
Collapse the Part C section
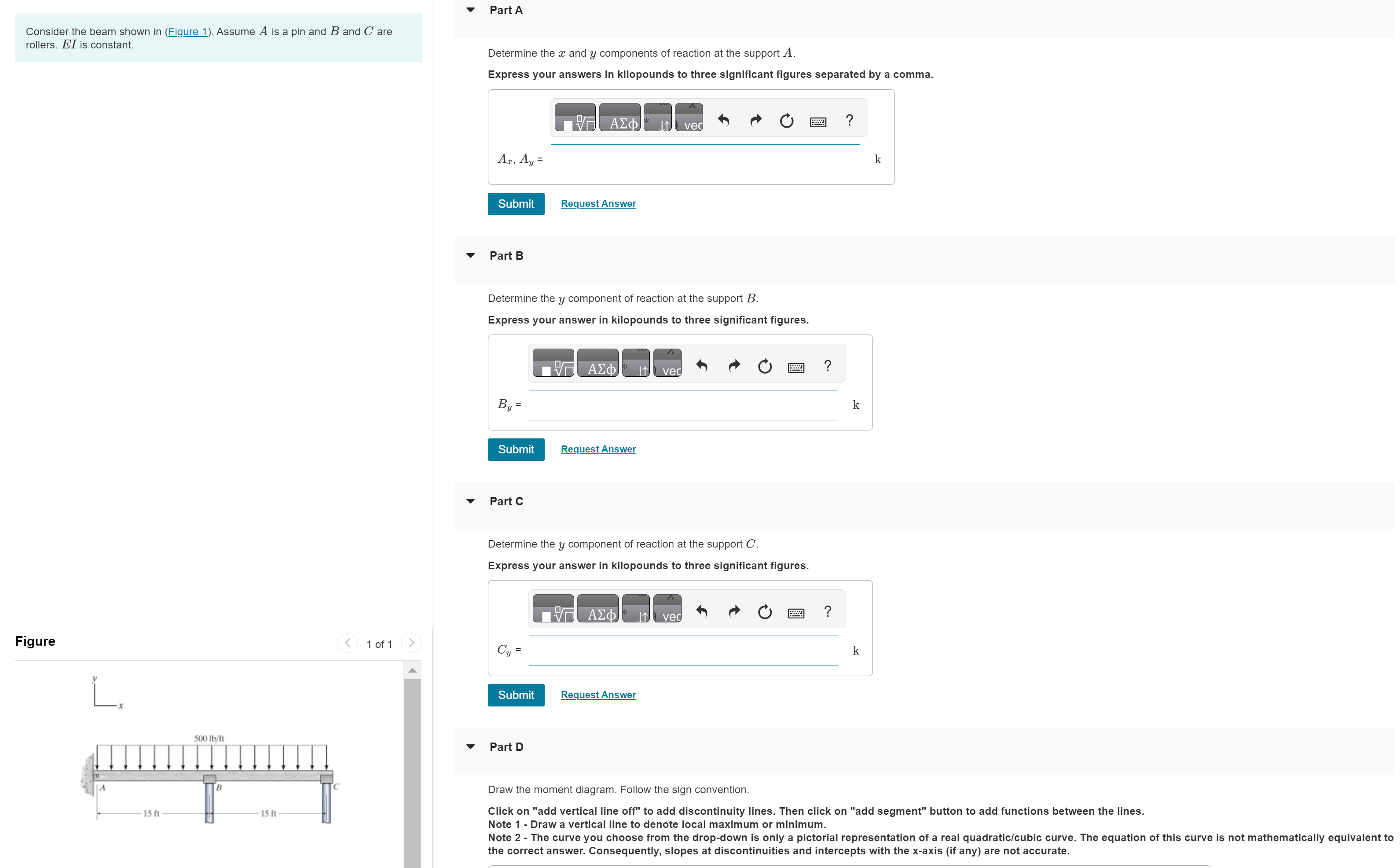470,501
